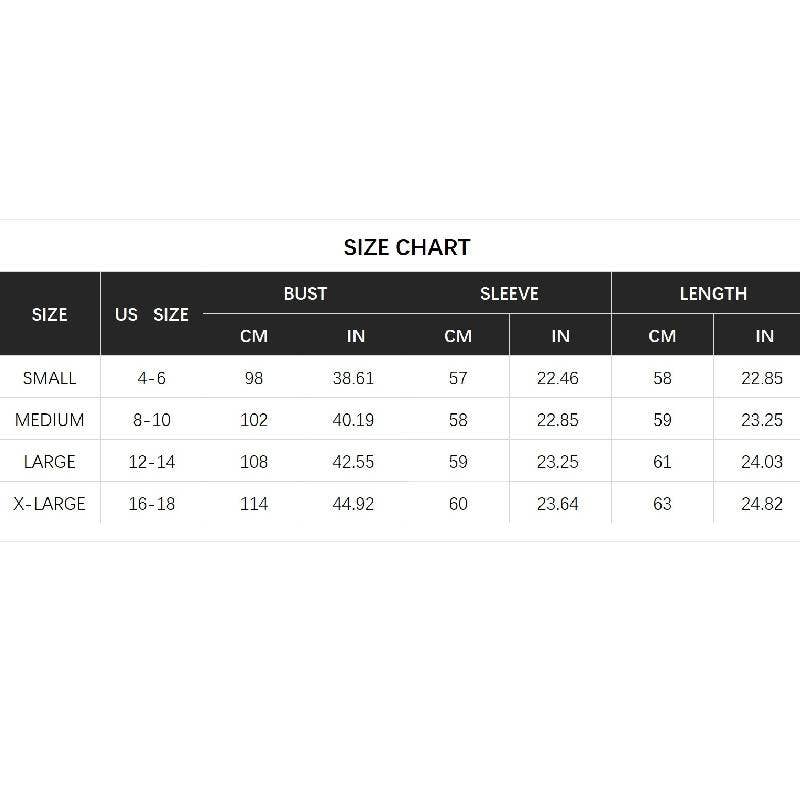Select the US size 8-10 cell
800x800 pixels.
tap(152, 420)
